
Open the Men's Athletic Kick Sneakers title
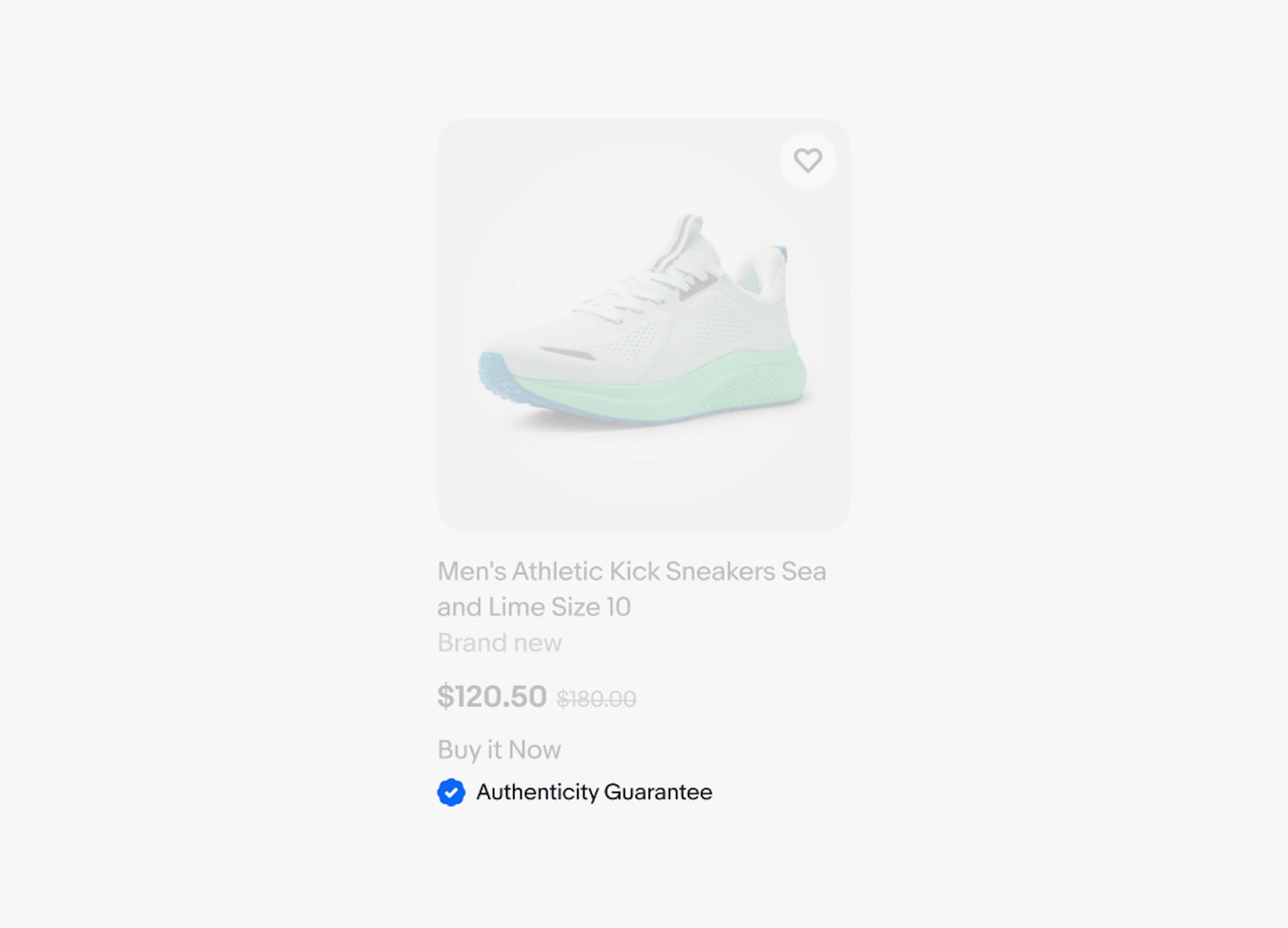632,589
